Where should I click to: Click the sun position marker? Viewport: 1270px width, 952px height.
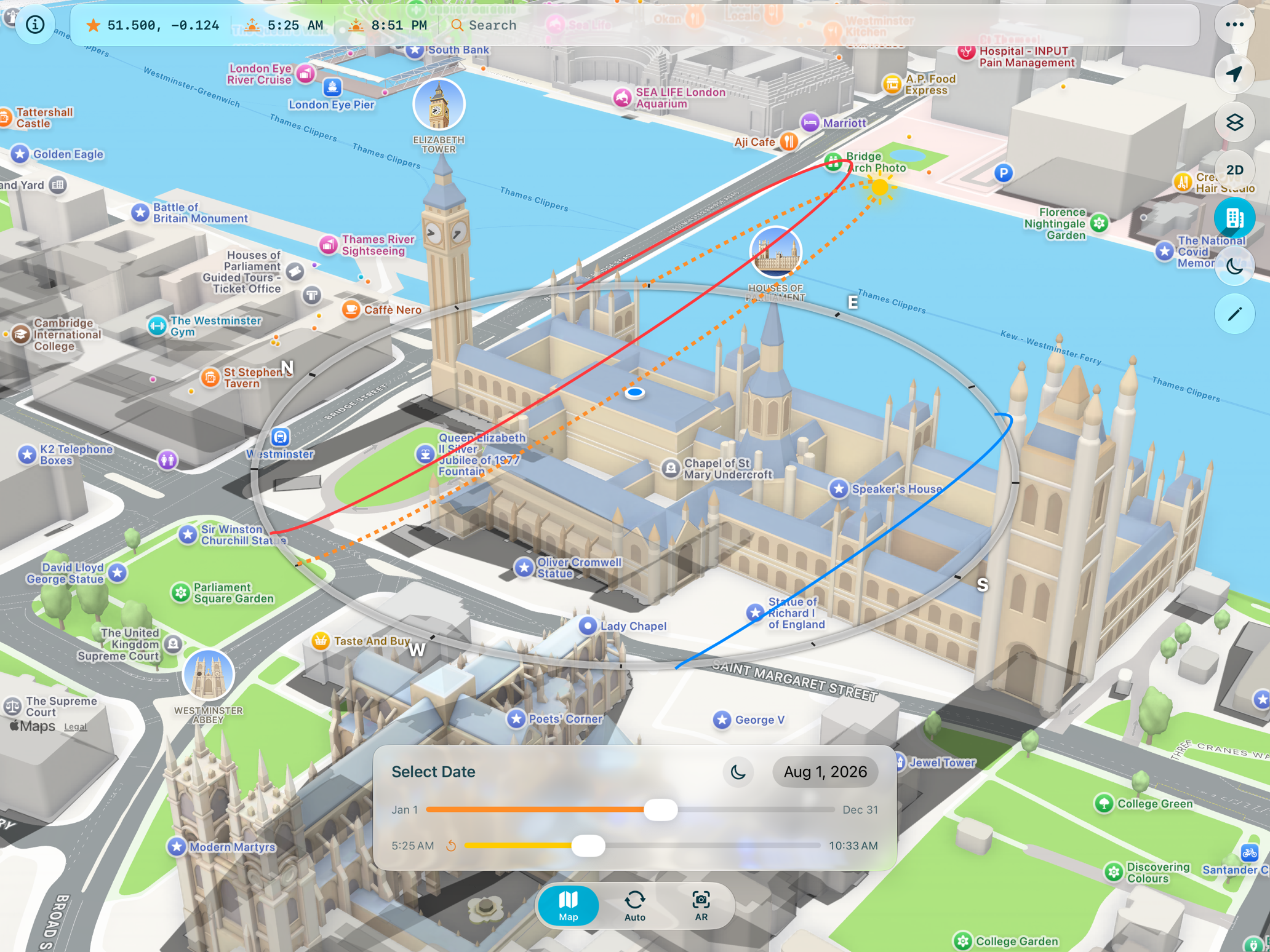click(x=880, y=187)
